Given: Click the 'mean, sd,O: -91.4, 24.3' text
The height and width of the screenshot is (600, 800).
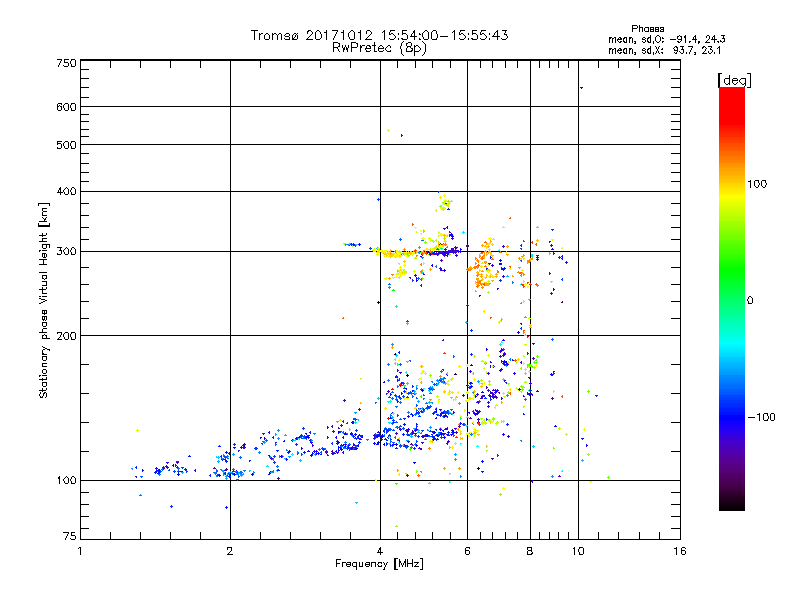Looking at the screenshot, I should 666,39.
